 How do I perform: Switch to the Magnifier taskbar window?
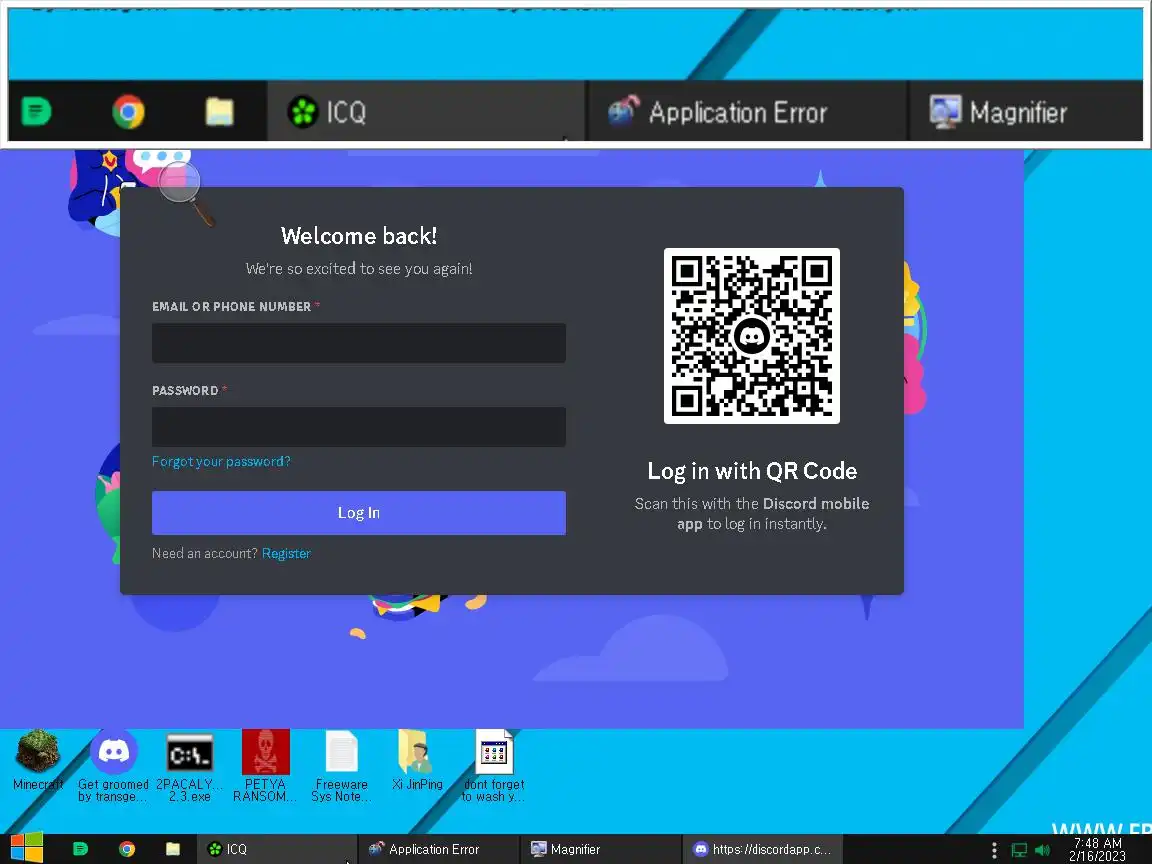(x=600, y=849)
